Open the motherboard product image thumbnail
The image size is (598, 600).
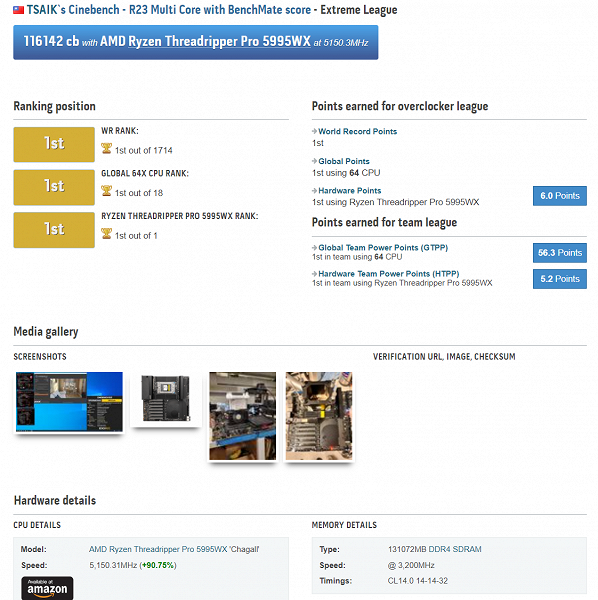166,399
